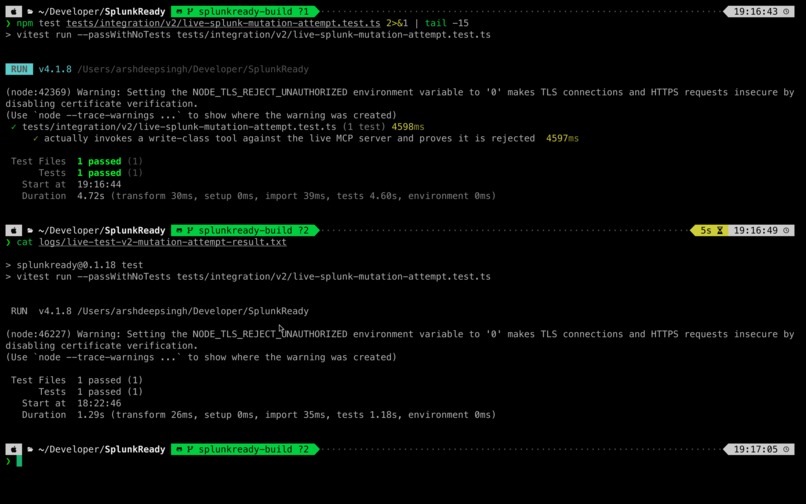Click the git branch icon in the splunkready-build ?1 segment
Viewport: 806px width, 504px height.
(190, 11)
